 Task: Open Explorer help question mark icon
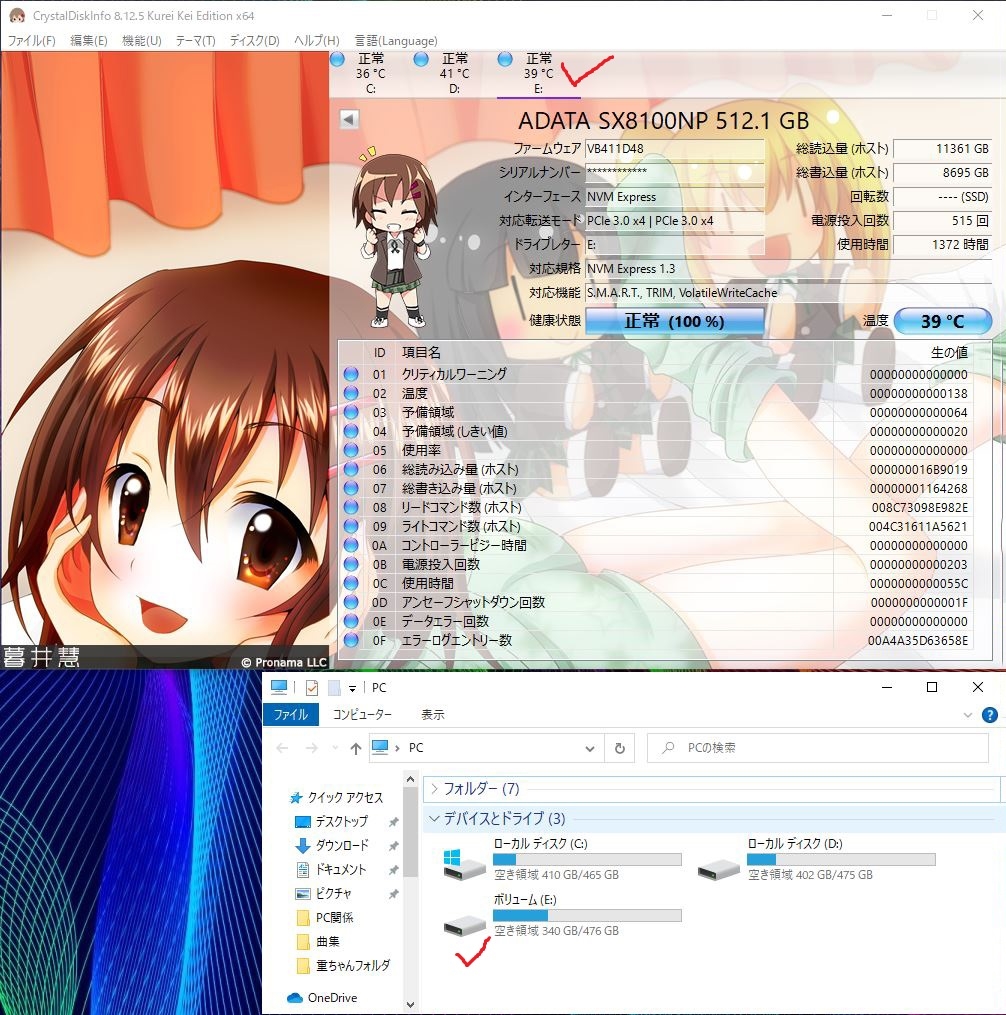pos(989,715)
